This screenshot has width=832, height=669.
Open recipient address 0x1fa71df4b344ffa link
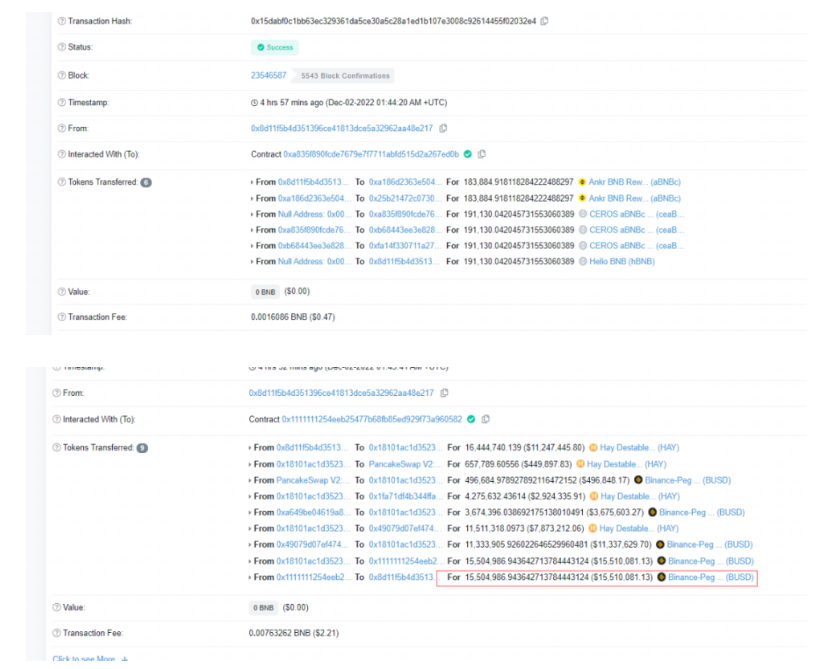coord(405,497)
